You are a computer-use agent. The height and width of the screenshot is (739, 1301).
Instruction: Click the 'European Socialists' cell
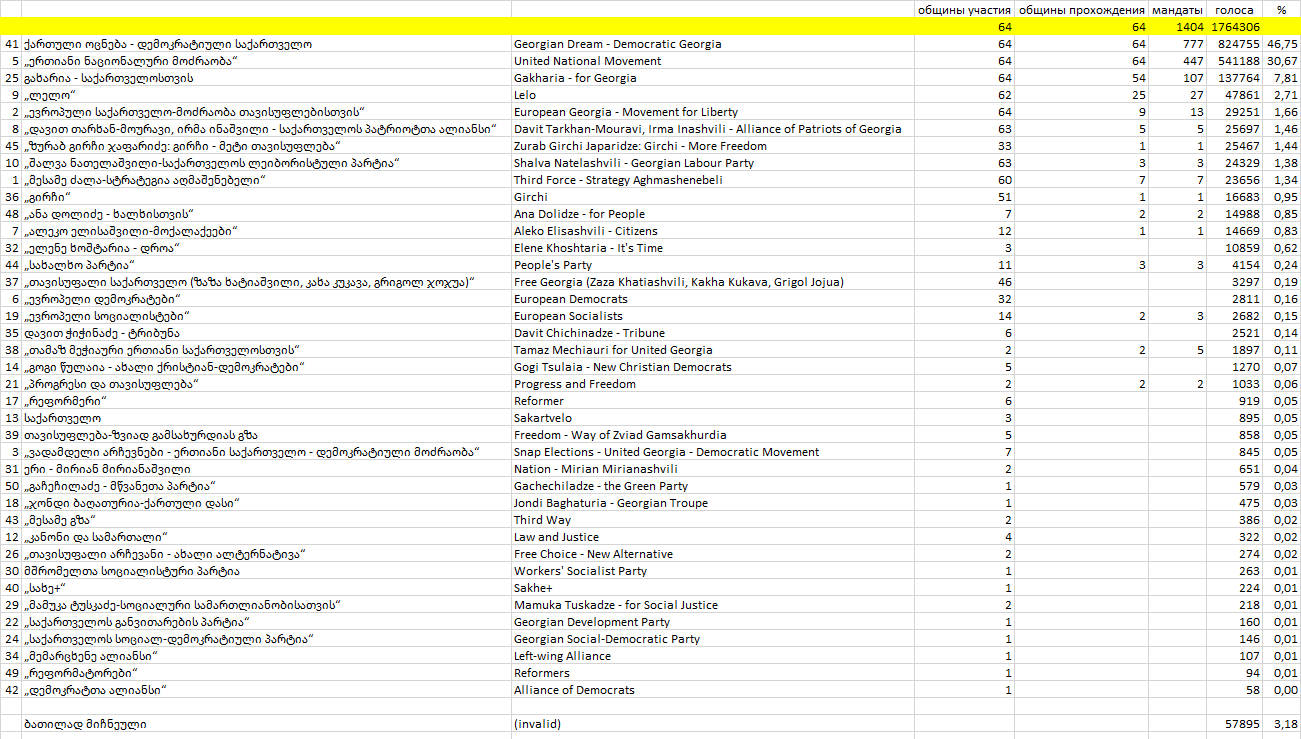(x=713, y=316)
